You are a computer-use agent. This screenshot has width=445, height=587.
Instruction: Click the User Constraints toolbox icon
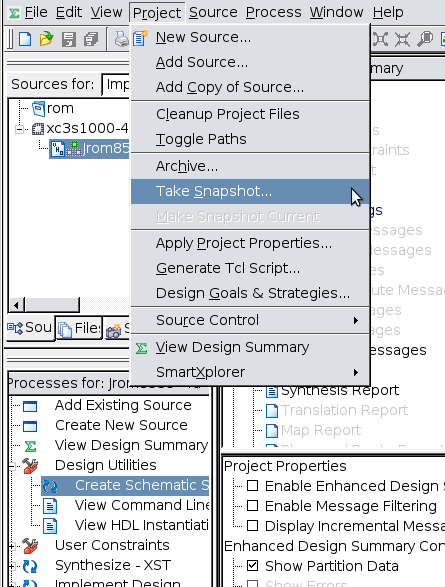[x=30, y=545]
